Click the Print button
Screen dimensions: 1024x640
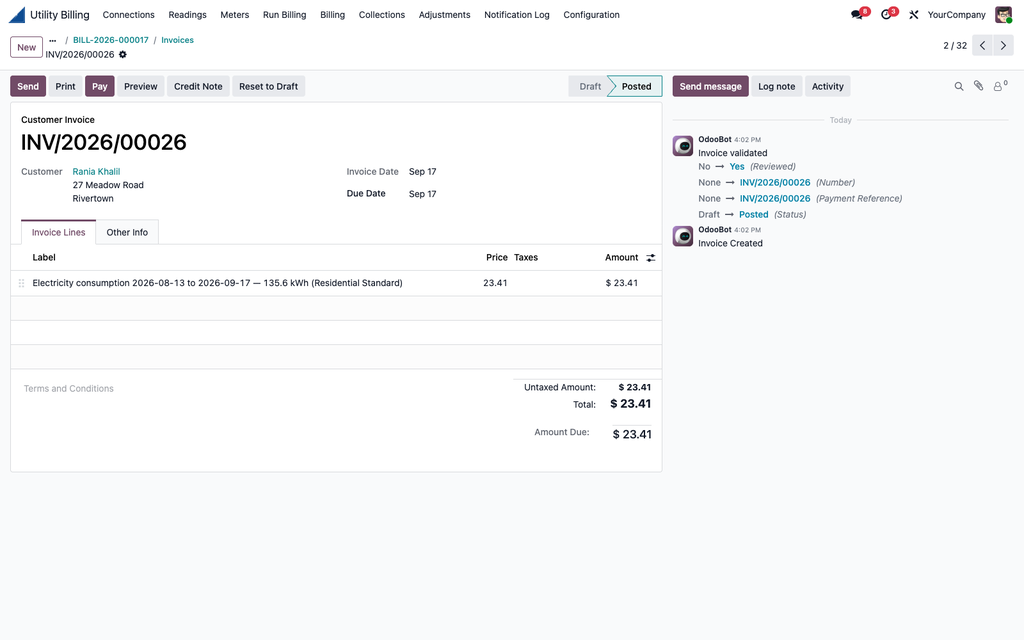(x=65, y=86)
